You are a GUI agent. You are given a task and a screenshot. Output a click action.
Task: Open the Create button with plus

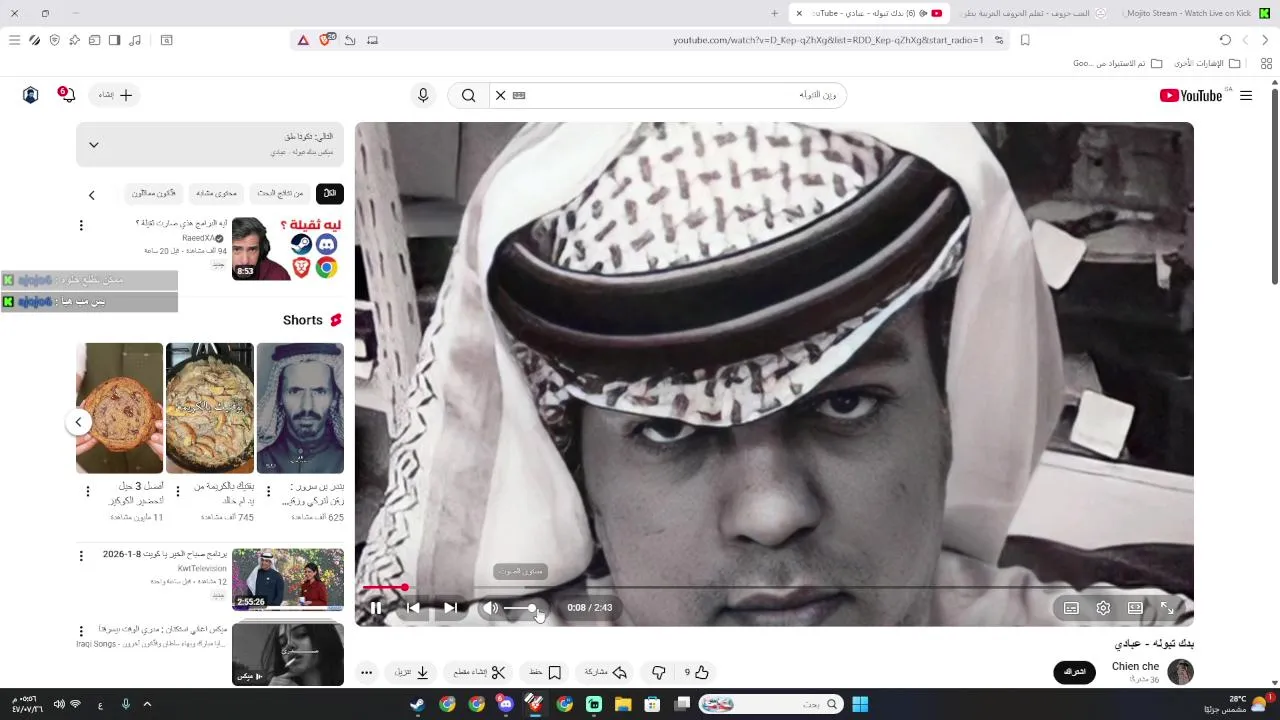pyautogui.click(x=115, y=95)
